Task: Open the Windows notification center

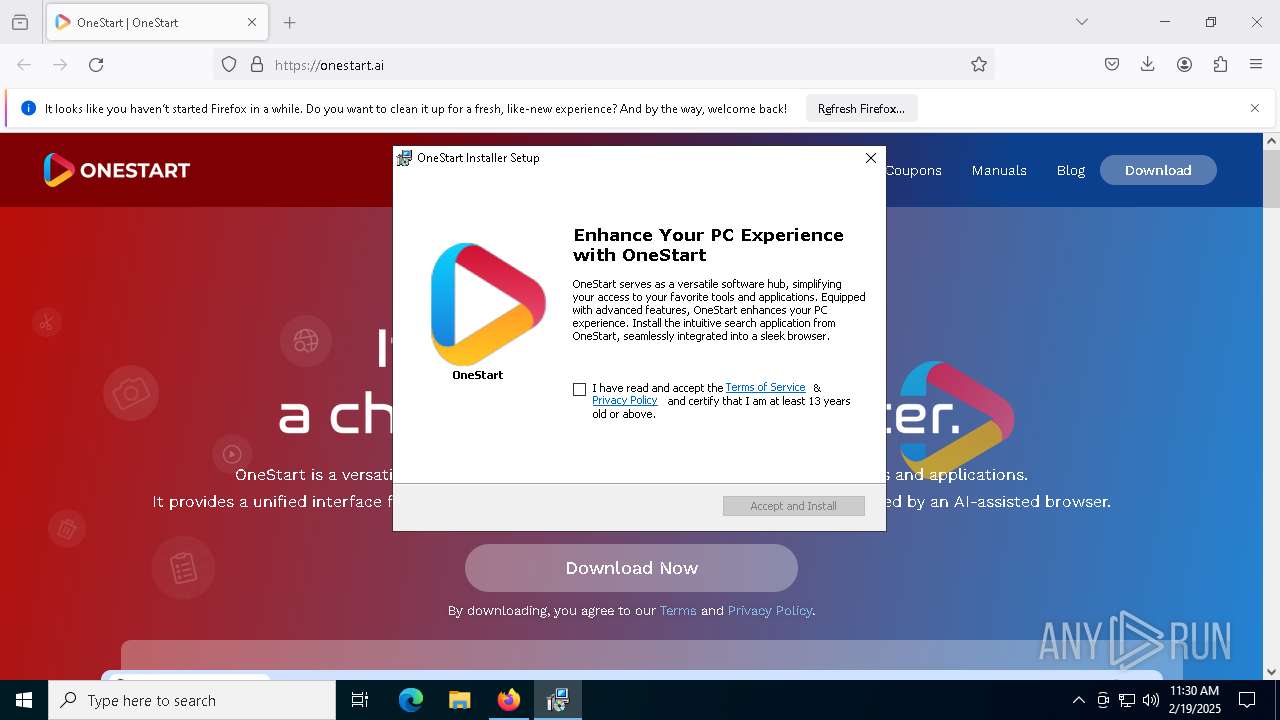Action: (1247, 700)
